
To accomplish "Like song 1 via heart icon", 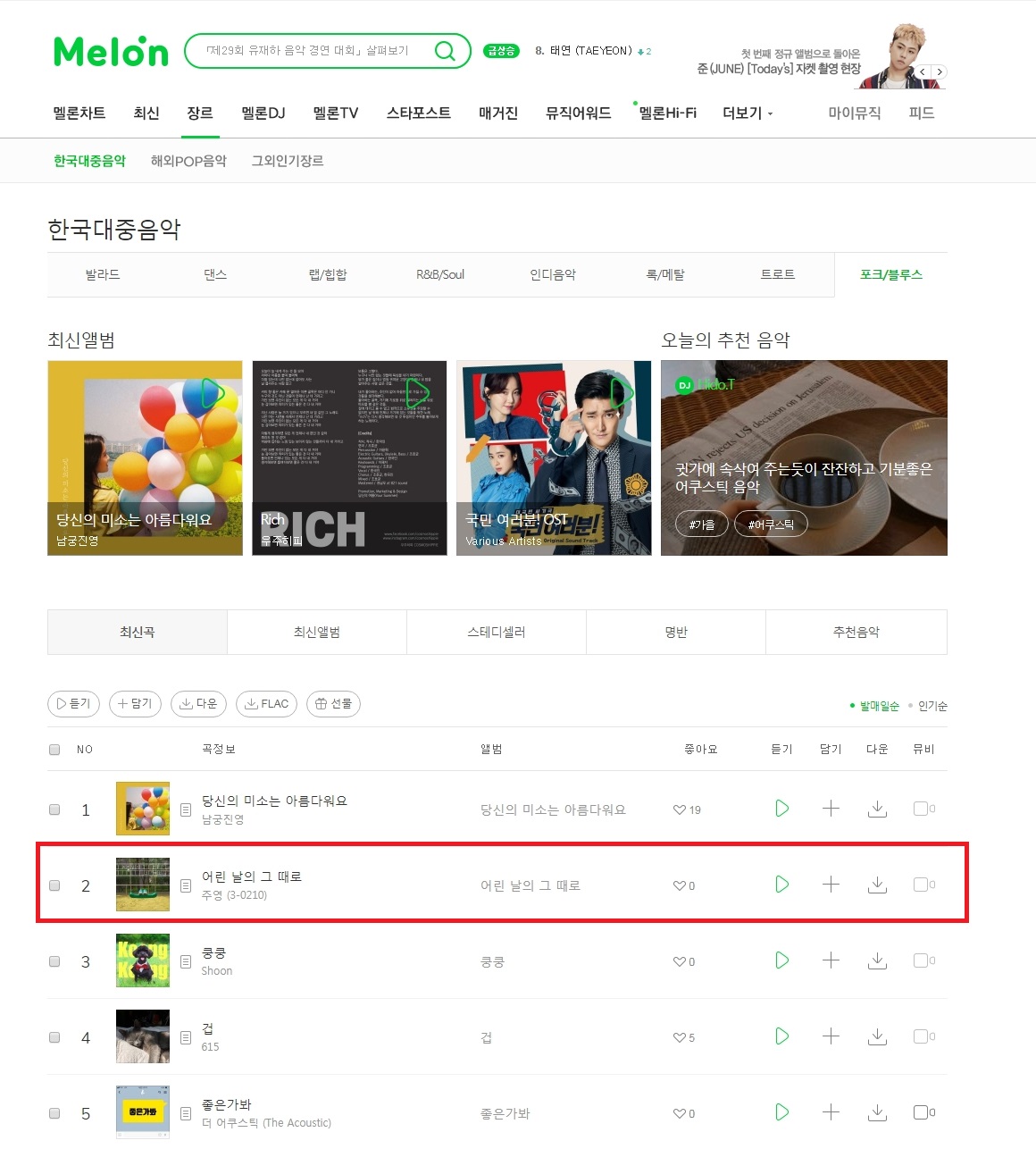I will click(680, 809).
